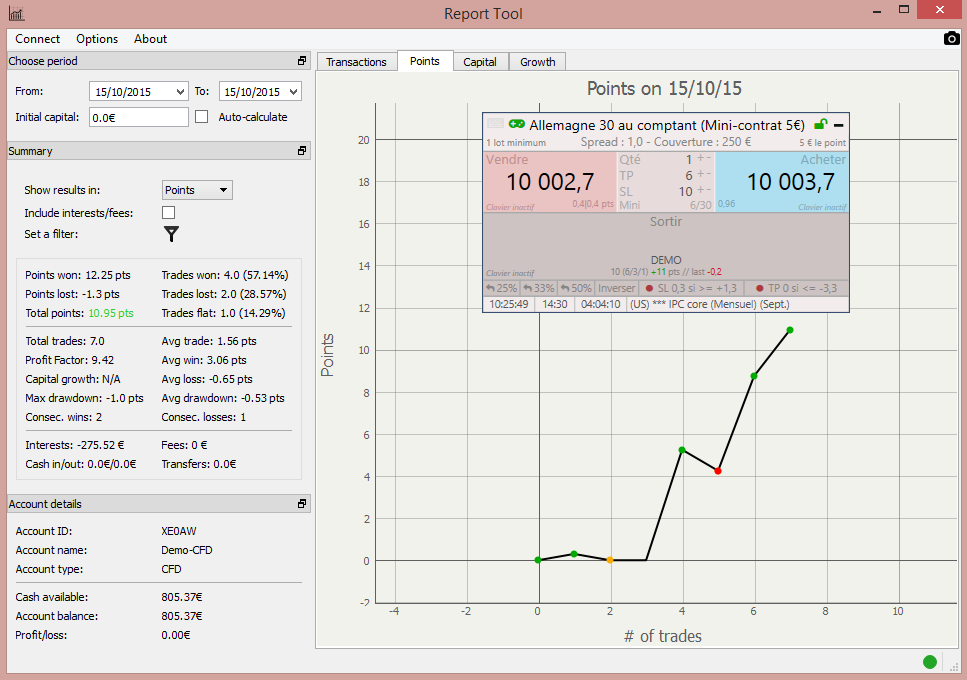Click the Vendre price 10 002,7

point(550,182)
